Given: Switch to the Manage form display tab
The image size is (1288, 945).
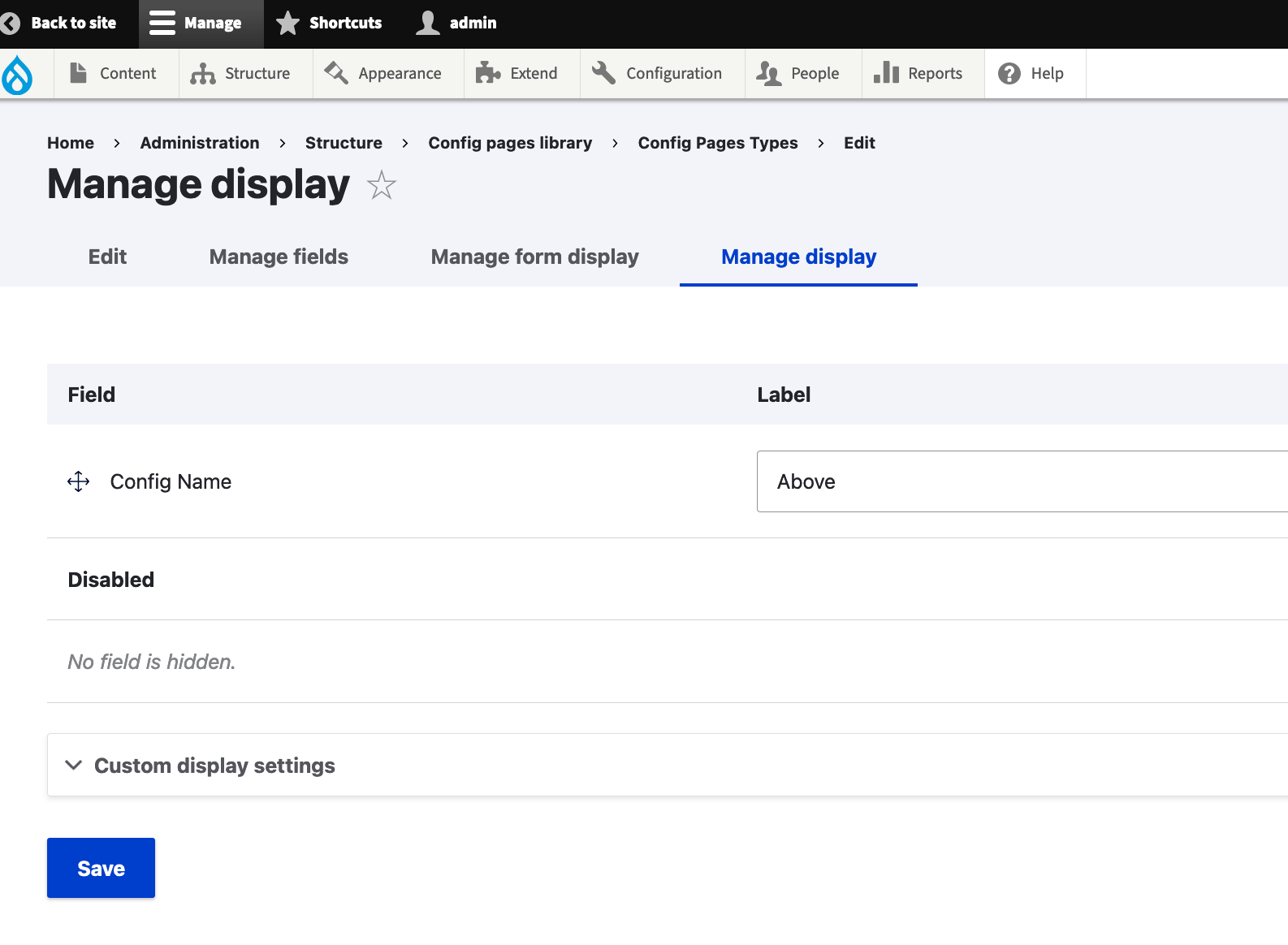Looking at the screenshot, I should (x=534, y=257).
